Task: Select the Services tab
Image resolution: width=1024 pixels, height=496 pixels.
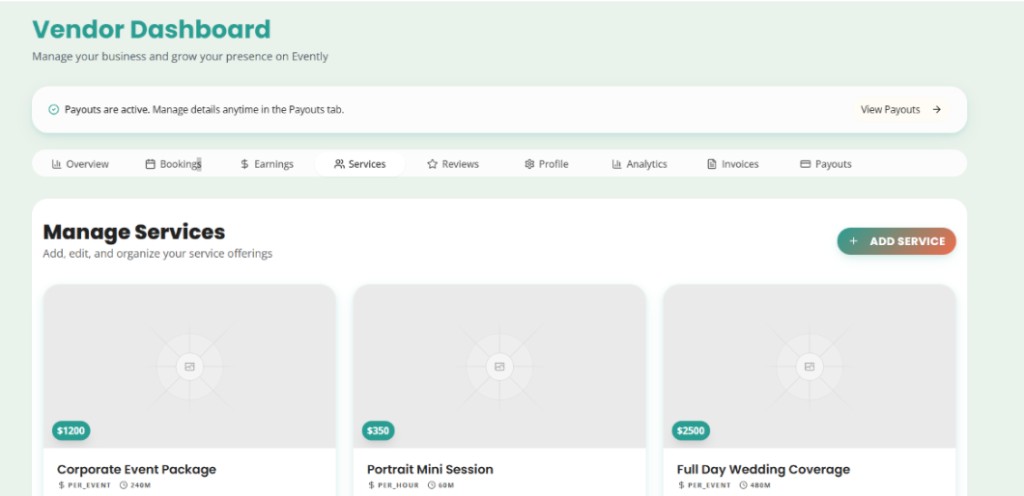Action: (x=360, y=164)
